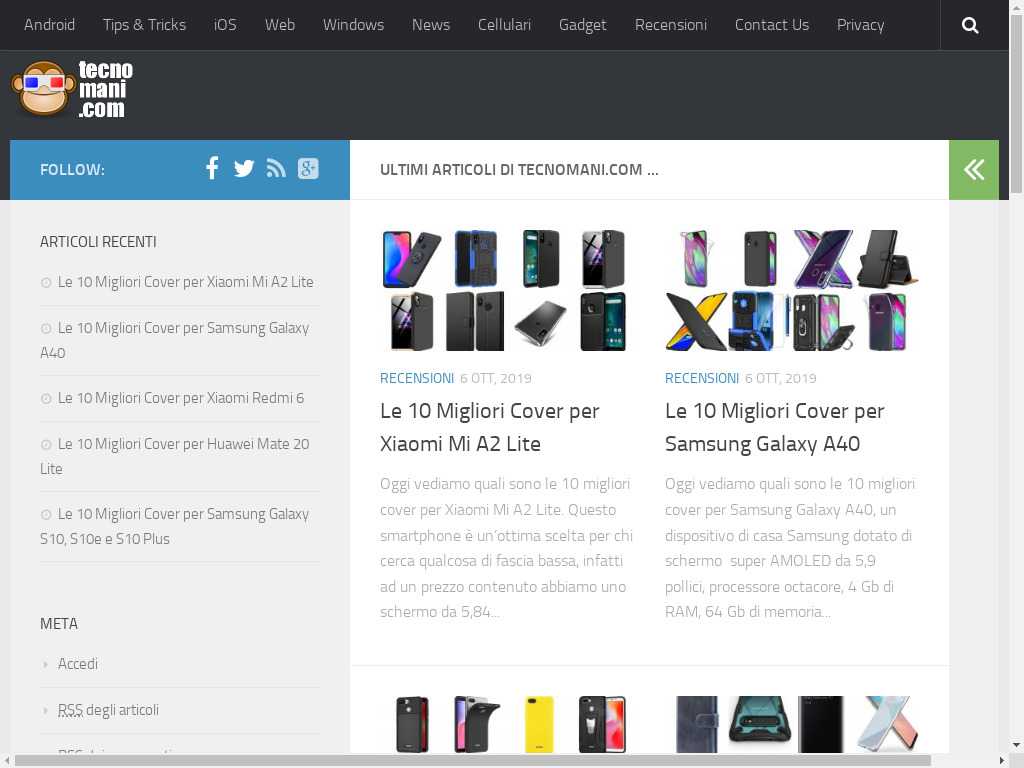Open sidebar link Cover per Xiaomi Redmi 6

coord(181,398)
